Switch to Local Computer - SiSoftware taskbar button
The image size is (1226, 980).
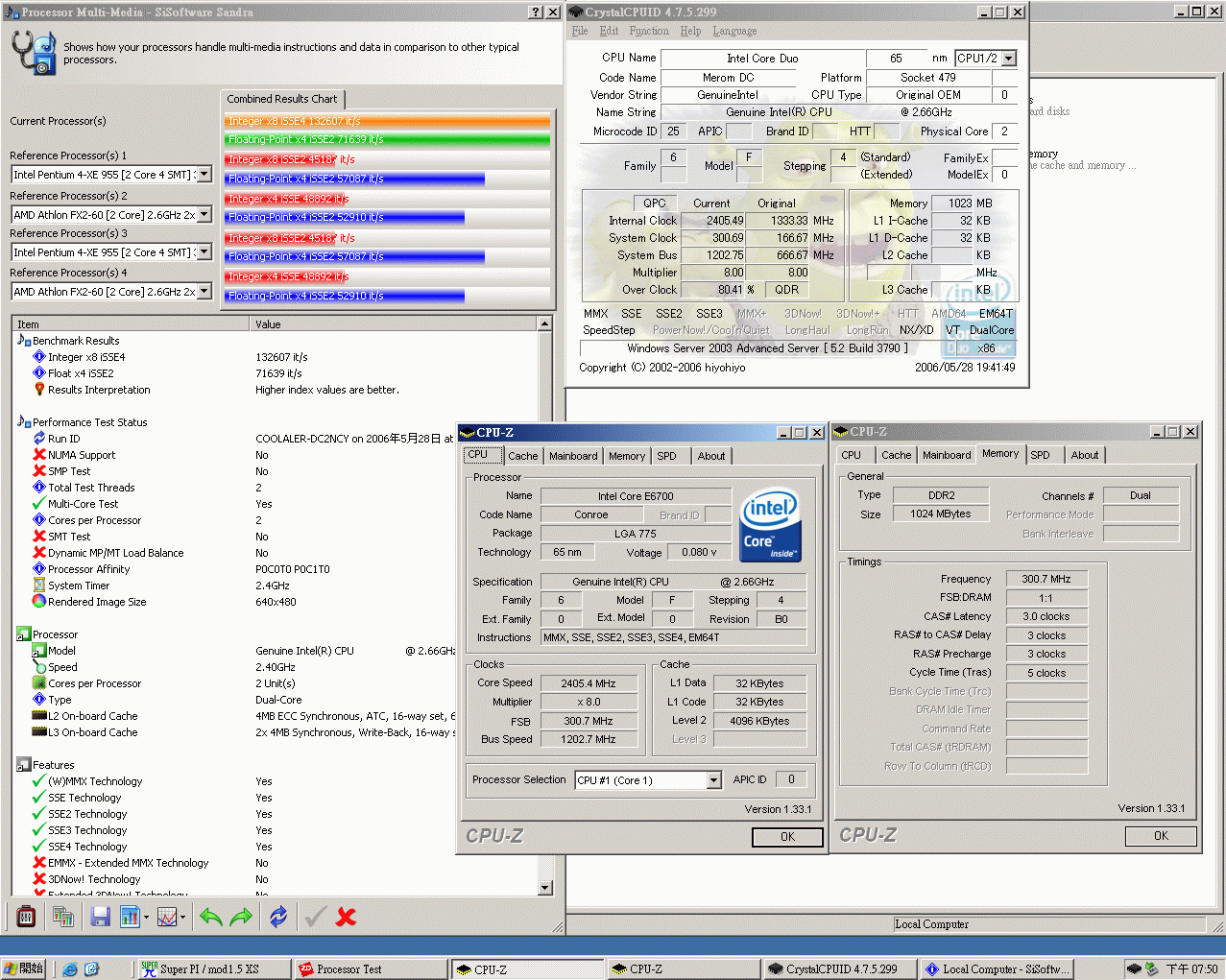click(997, 969)
